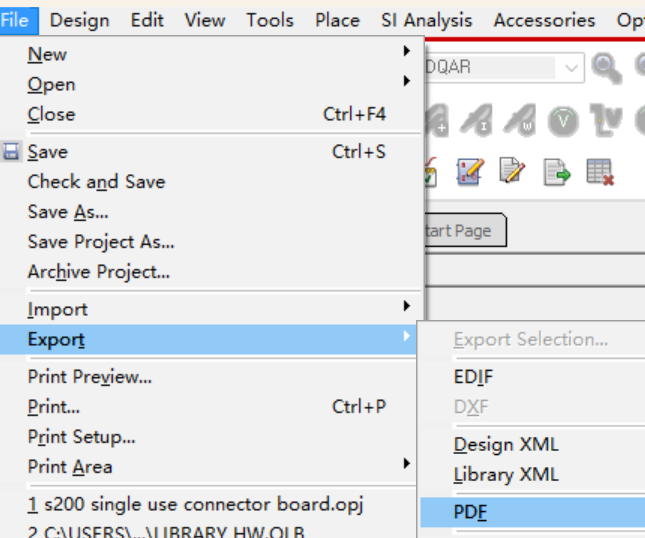
Task: Click the clipboard checkmark icon
Action: coord(430,172)
